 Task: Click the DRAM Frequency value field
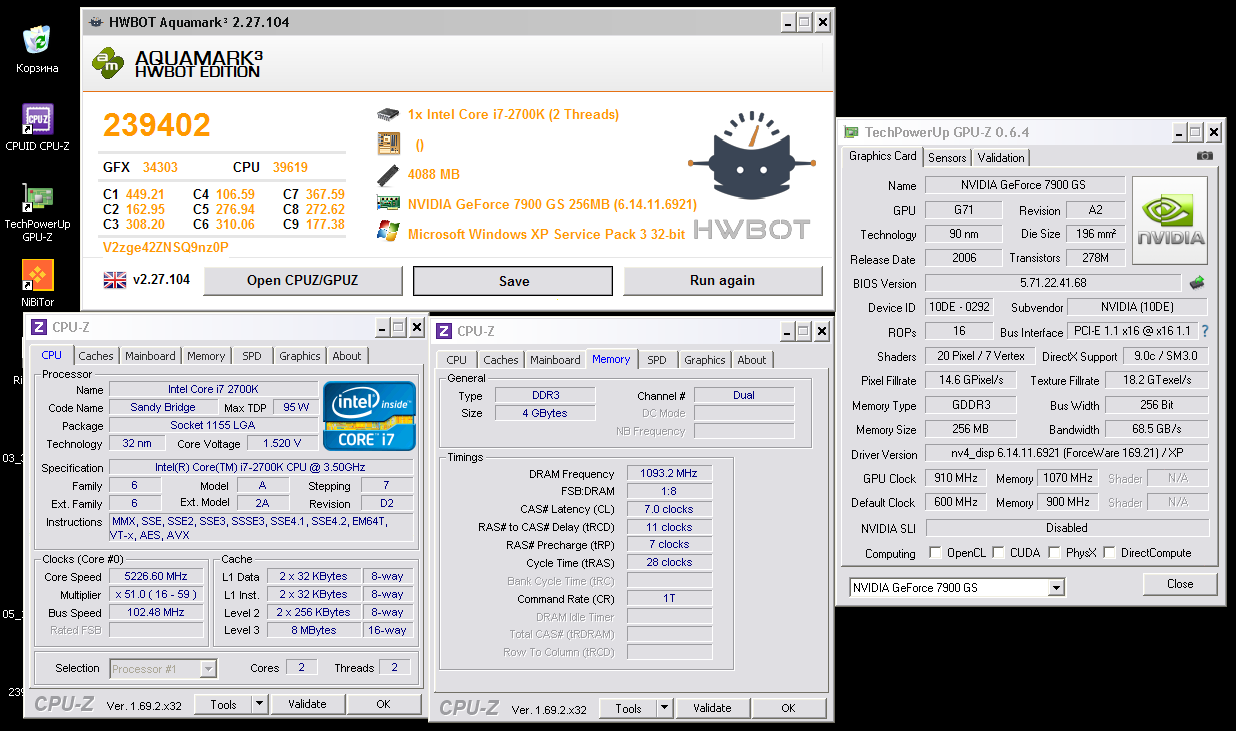[x=670, y=473]
